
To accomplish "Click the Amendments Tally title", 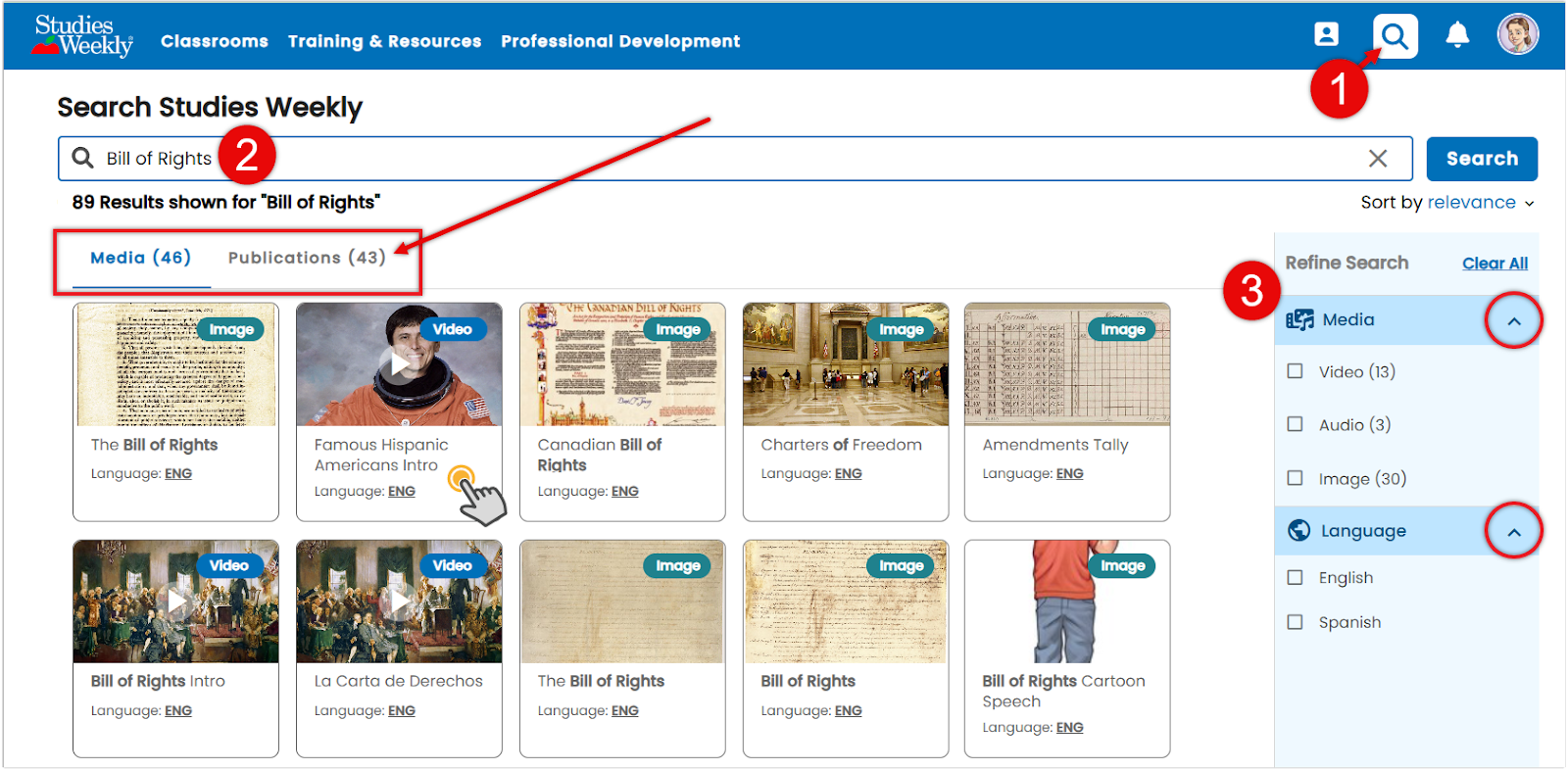I will point(1055,445).
